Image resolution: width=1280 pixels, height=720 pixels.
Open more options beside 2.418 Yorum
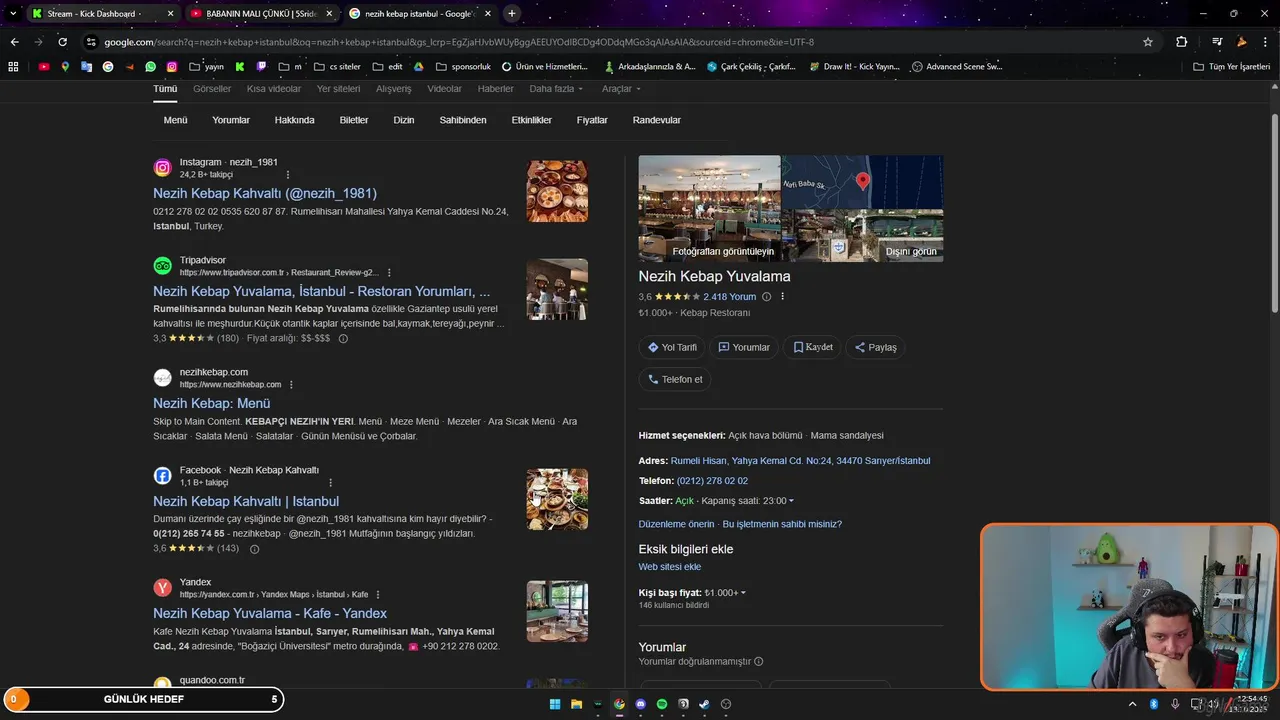(x=782, y=297)
